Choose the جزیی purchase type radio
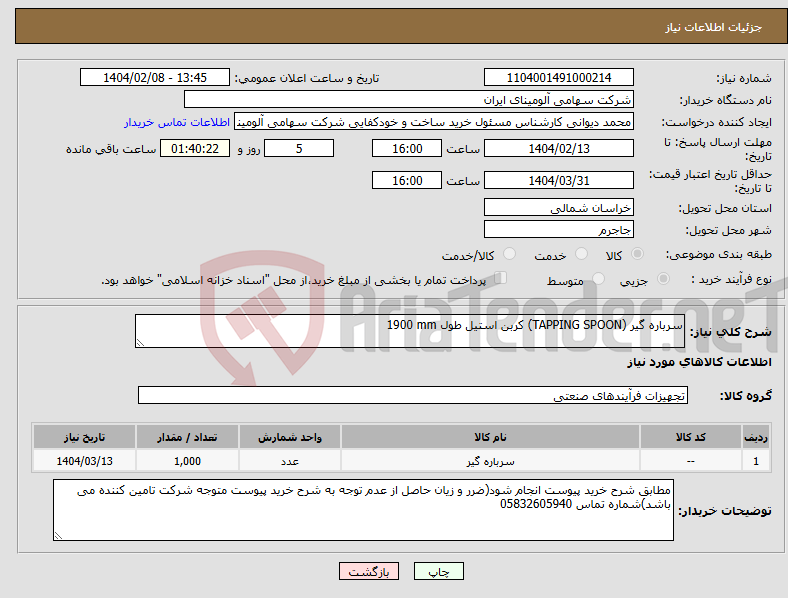The height and width of the screenshot is (598, 788). point(663,278)
